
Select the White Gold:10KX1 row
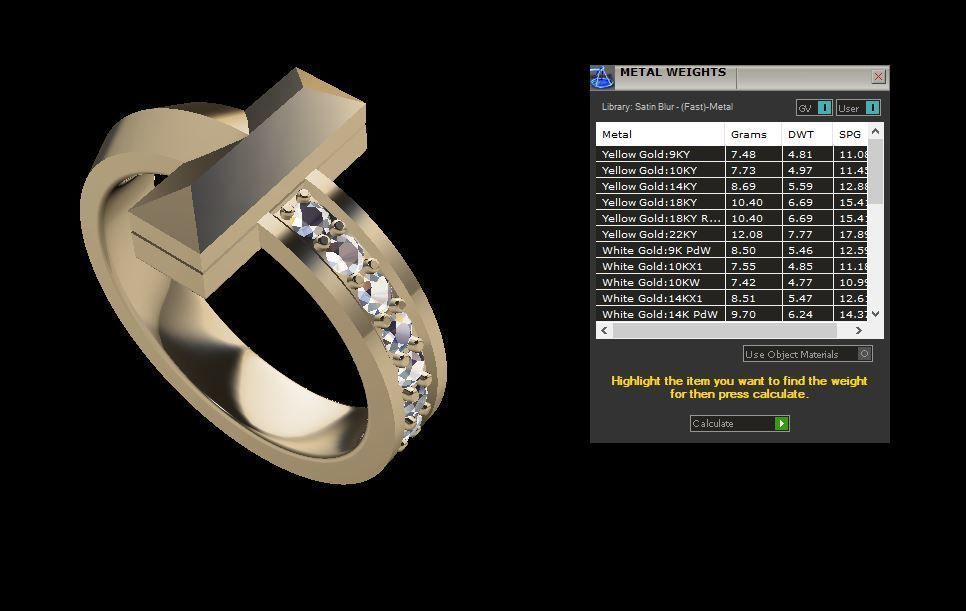(x=731, y=266)
